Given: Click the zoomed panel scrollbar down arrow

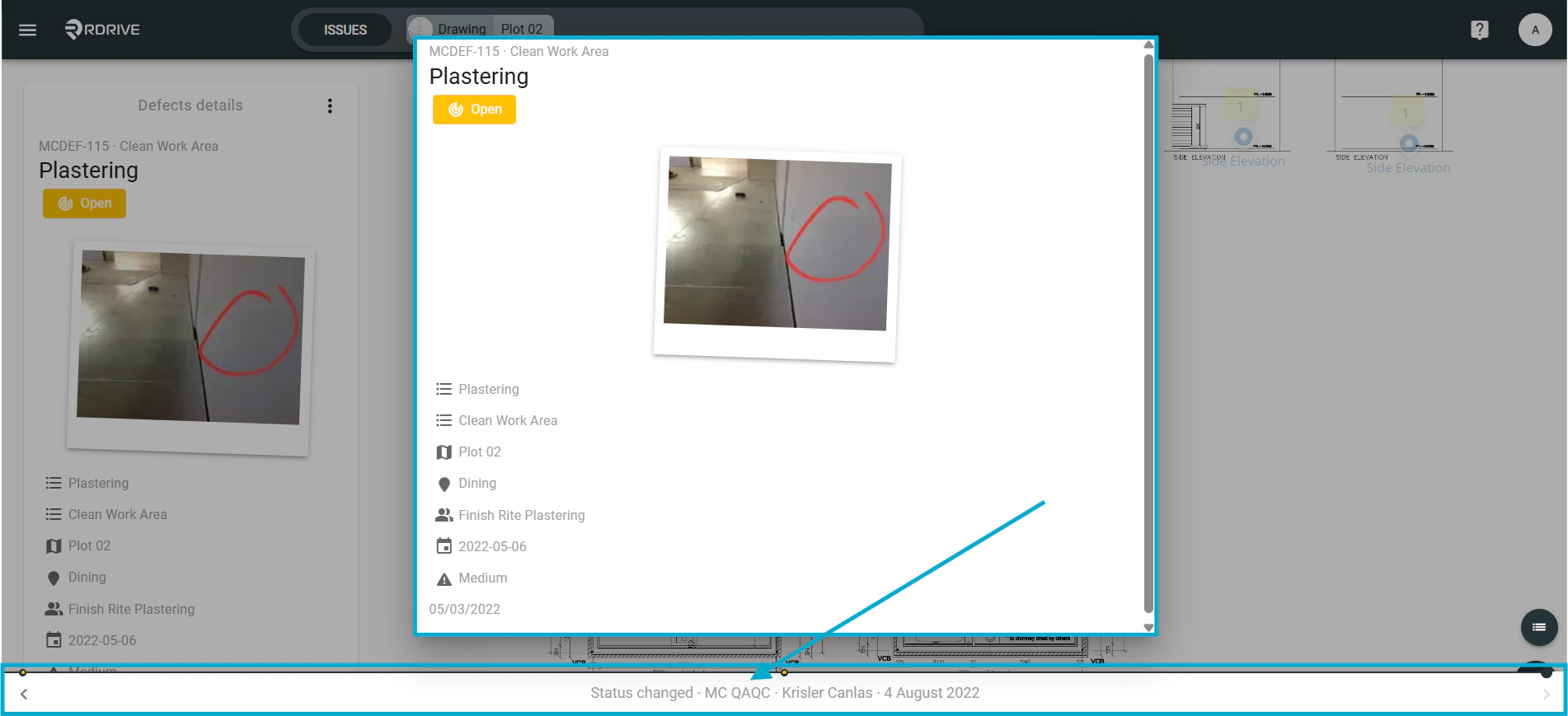Looking at the screenshot, I should click(x=1148, y=627).
